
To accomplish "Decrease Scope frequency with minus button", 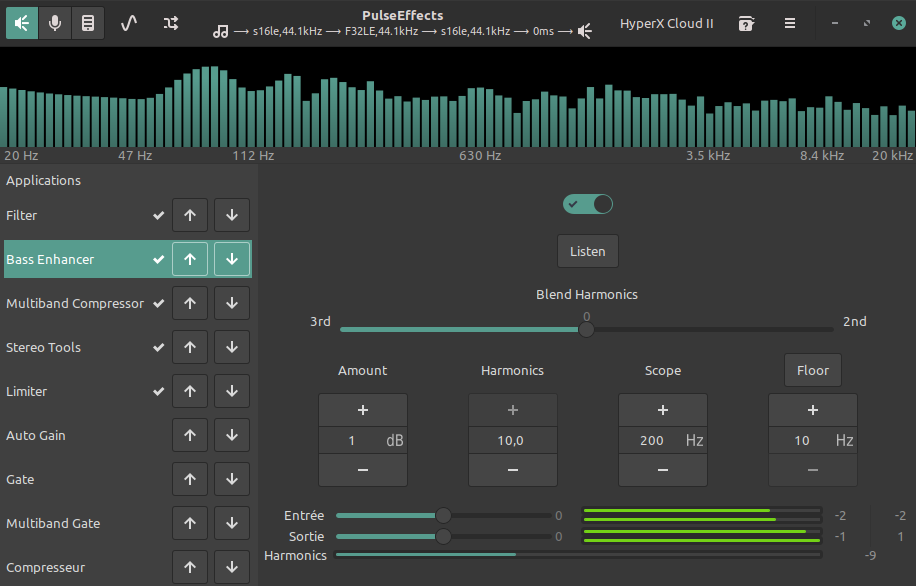I will (x=663, y=470).
